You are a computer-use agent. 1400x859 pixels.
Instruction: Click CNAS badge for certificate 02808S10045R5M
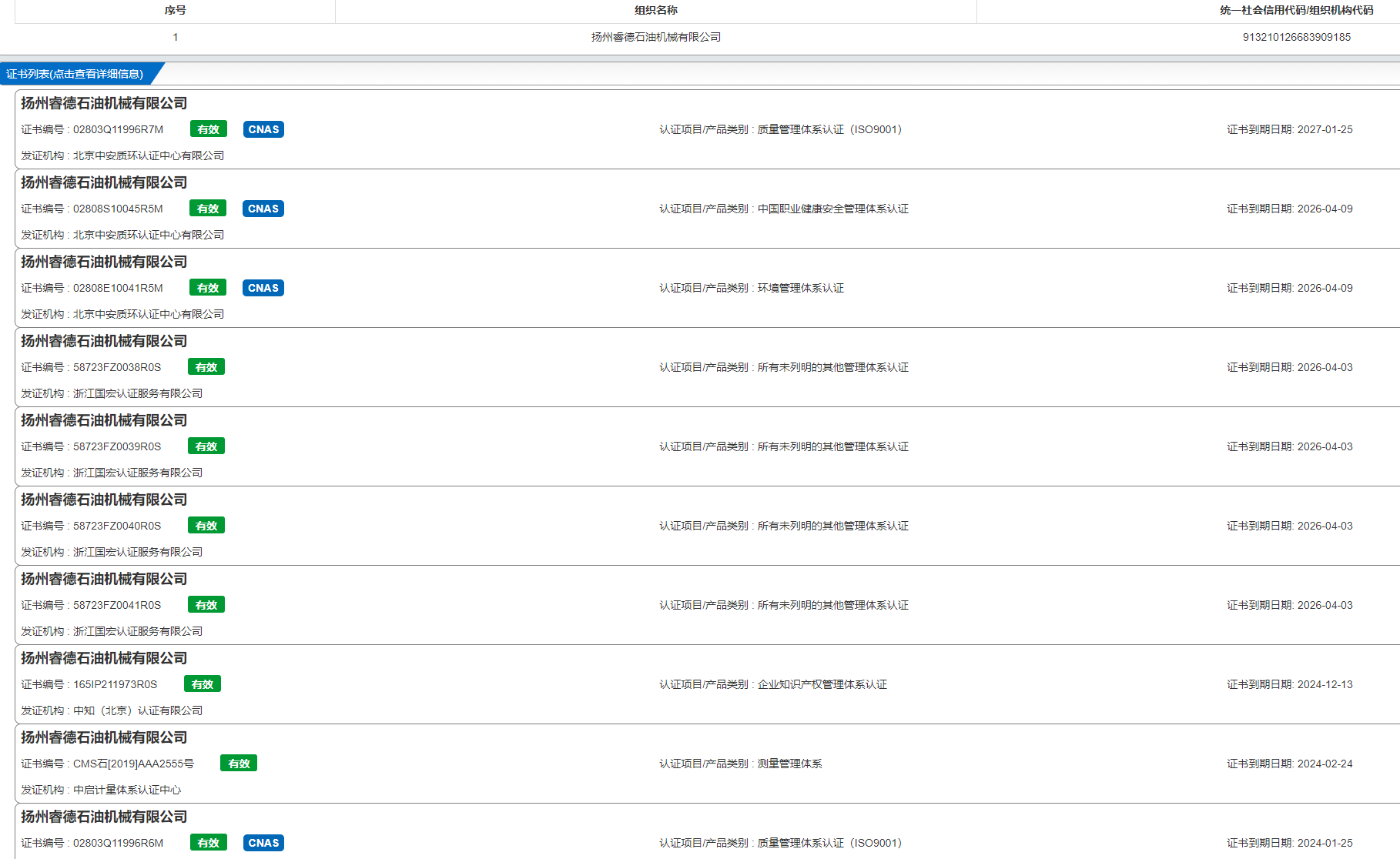click(263, 209)
